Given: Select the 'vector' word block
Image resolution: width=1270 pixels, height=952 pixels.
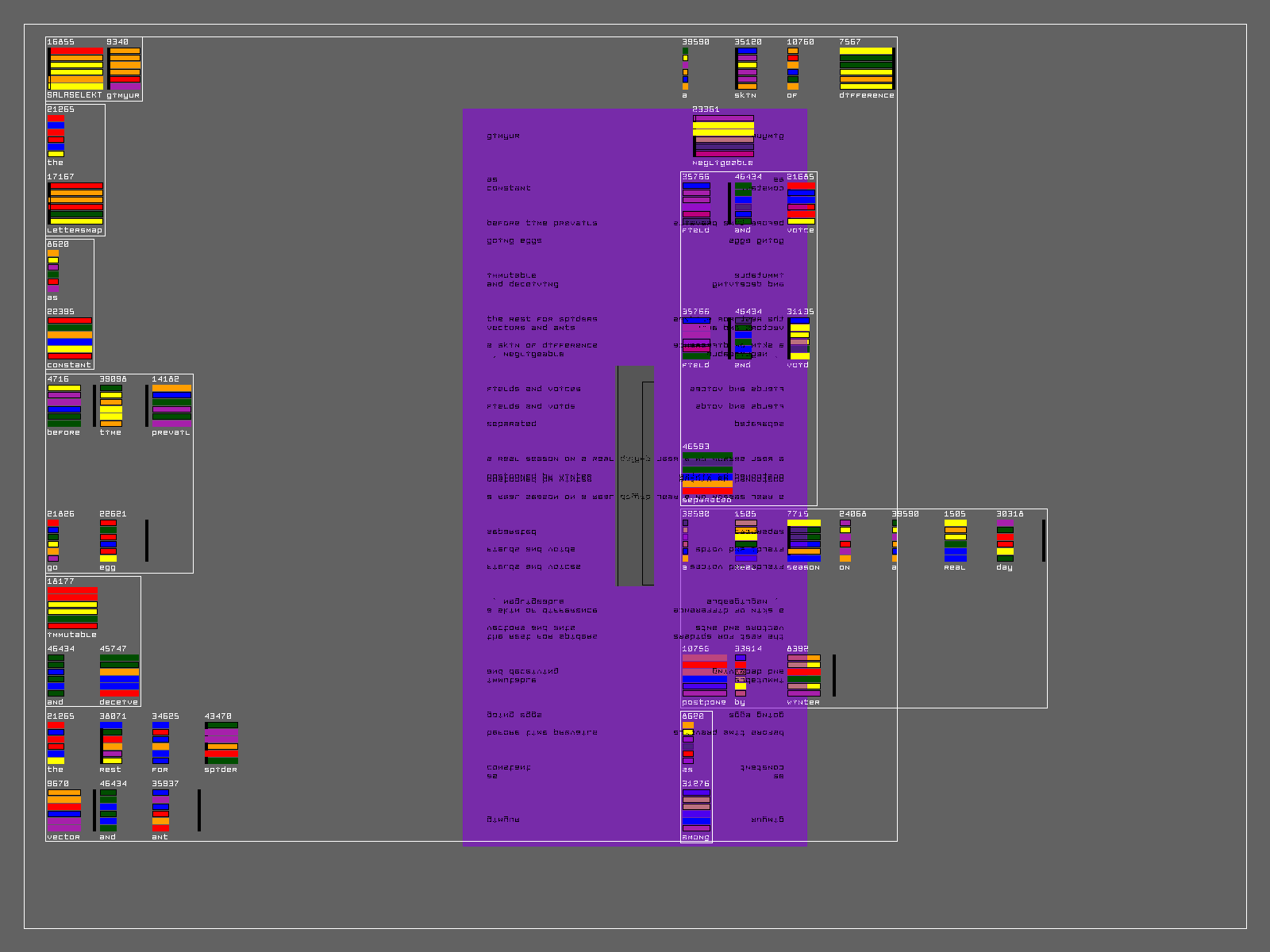Looking at the screenshot, I should point(63,810).
